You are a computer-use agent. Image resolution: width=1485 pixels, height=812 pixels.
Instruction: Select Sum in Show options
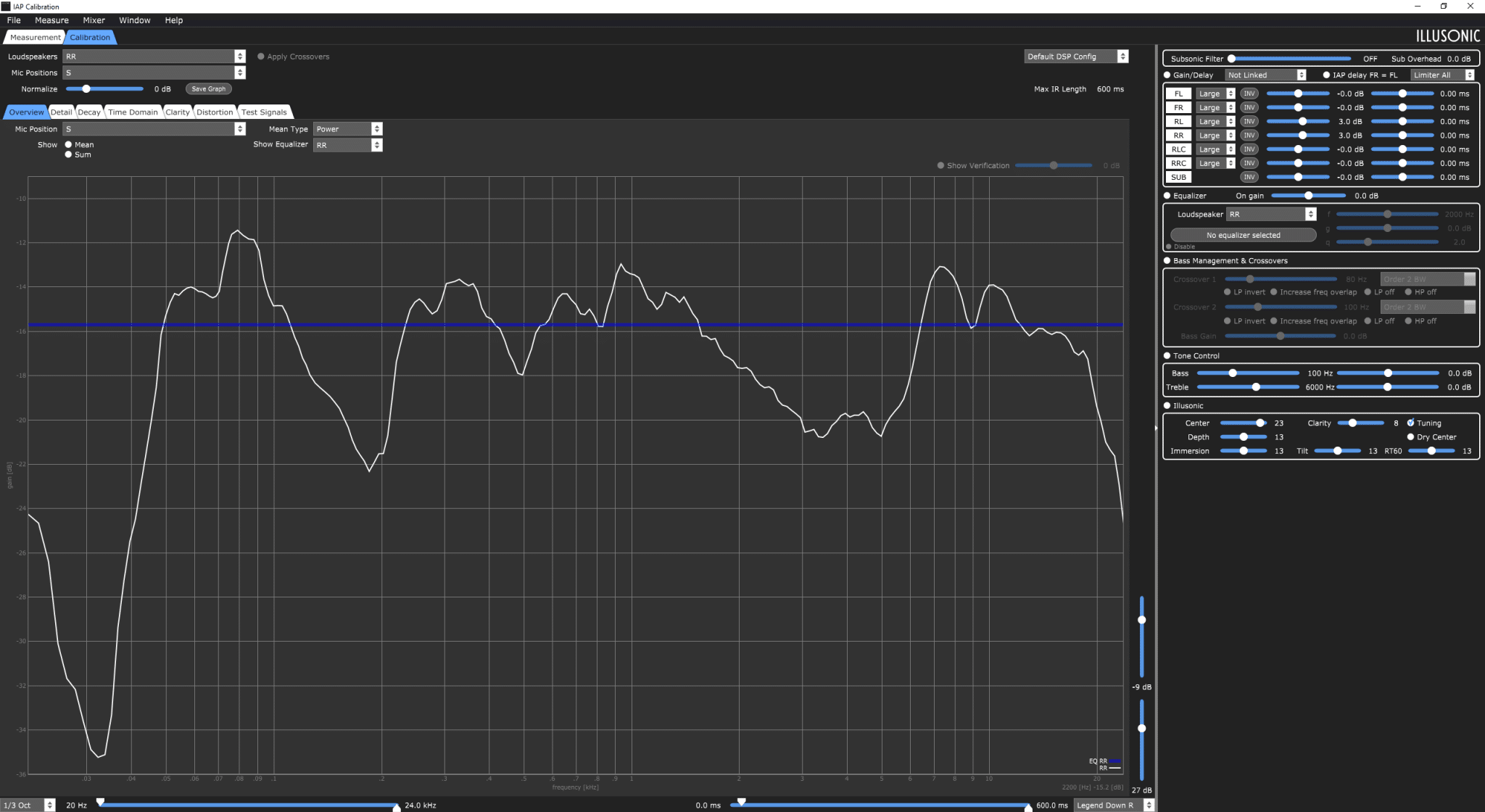tap(68, 154)
